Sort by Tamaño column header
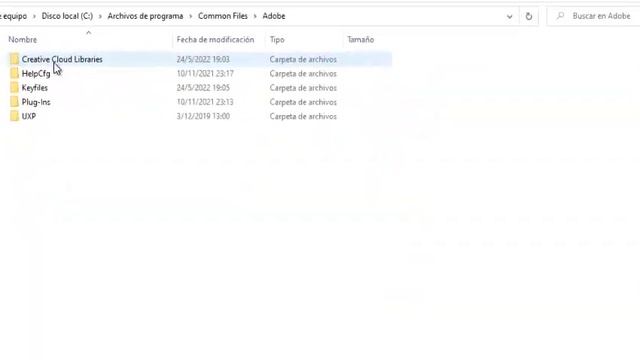 pos(360,40)
